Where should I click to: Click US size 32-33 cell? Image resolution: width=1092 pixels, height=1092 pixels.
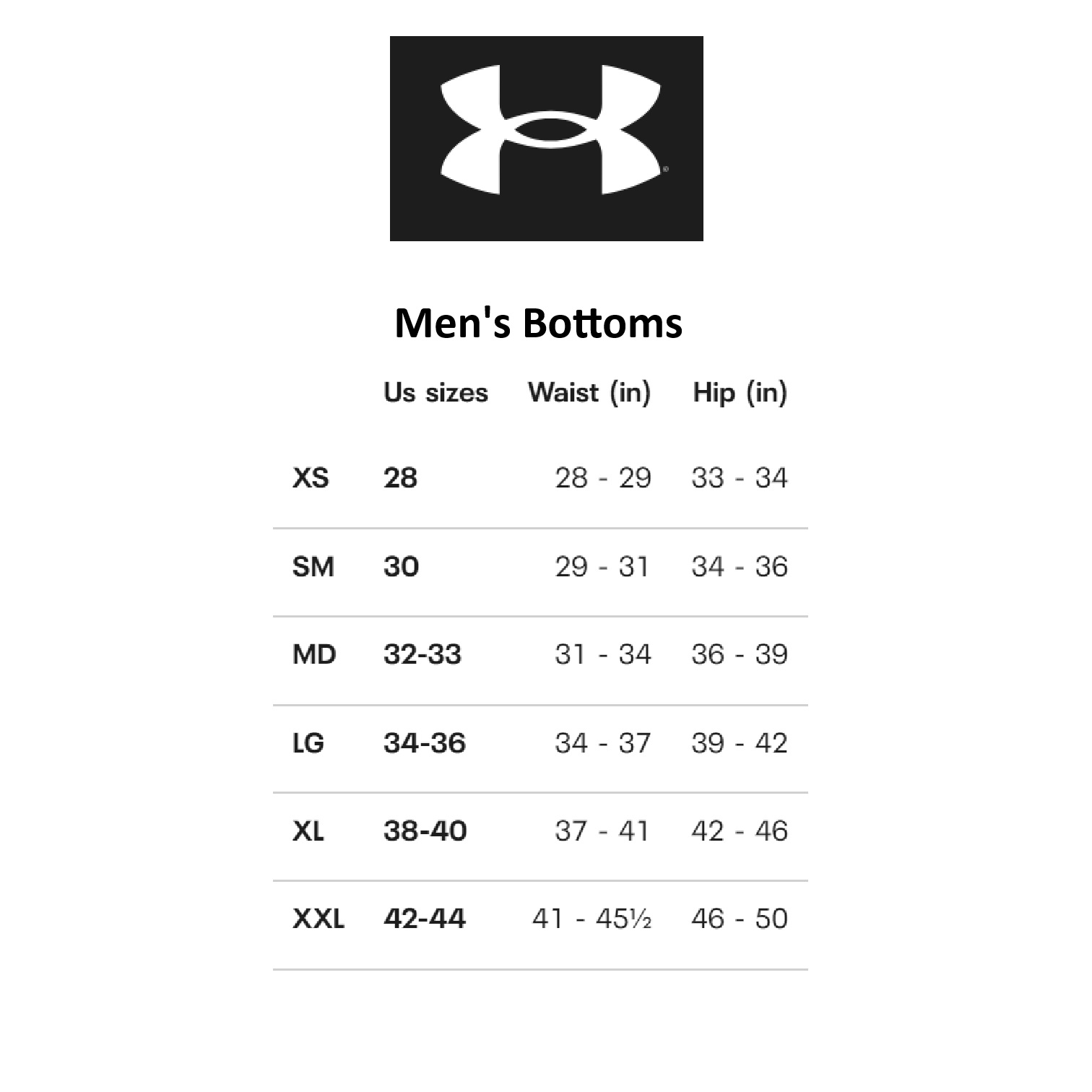(x=422, y=655)
